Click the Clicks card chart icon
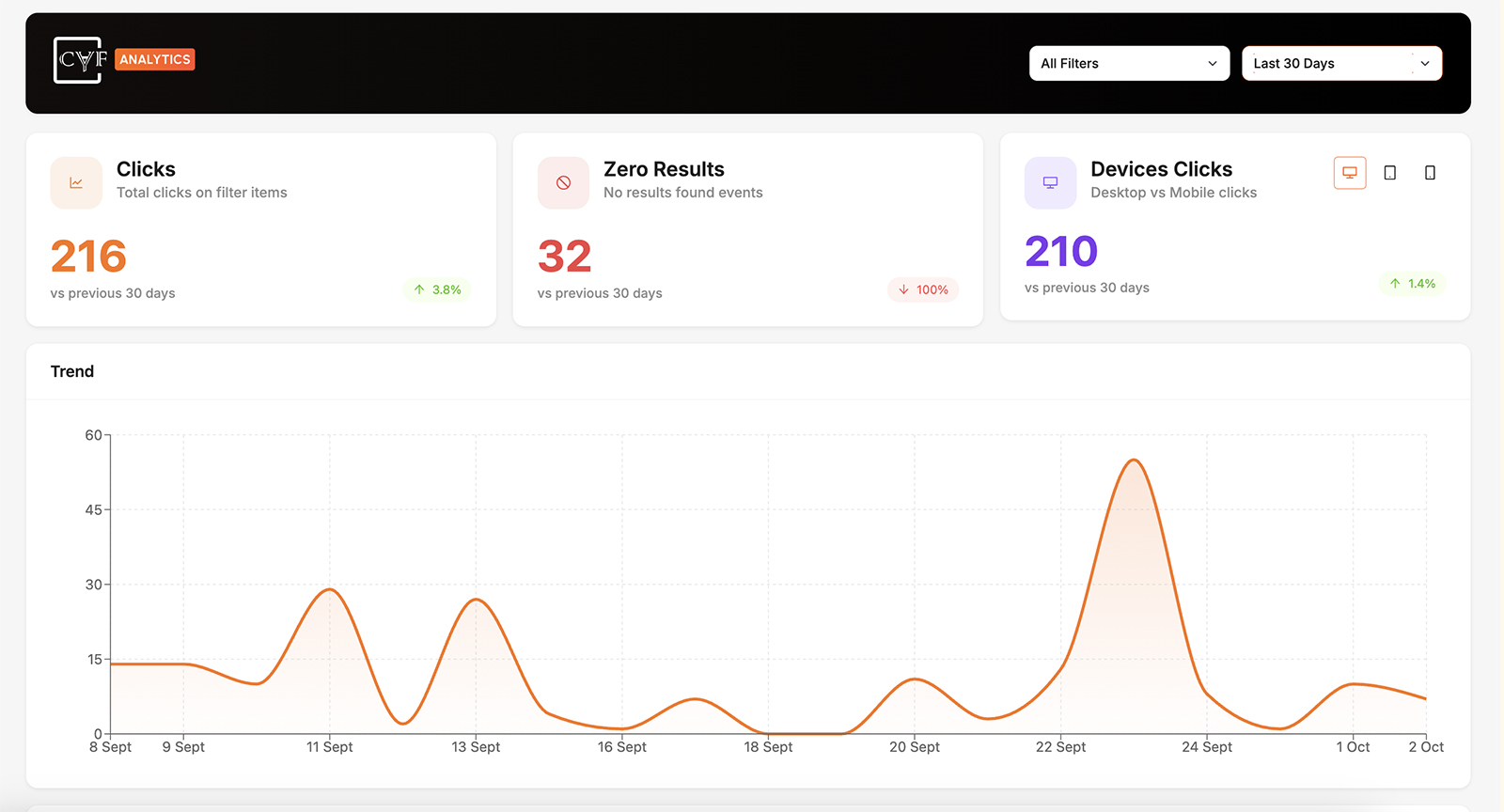The width and height of the screenshot is (1504, 812). click(x=76, y=182)
